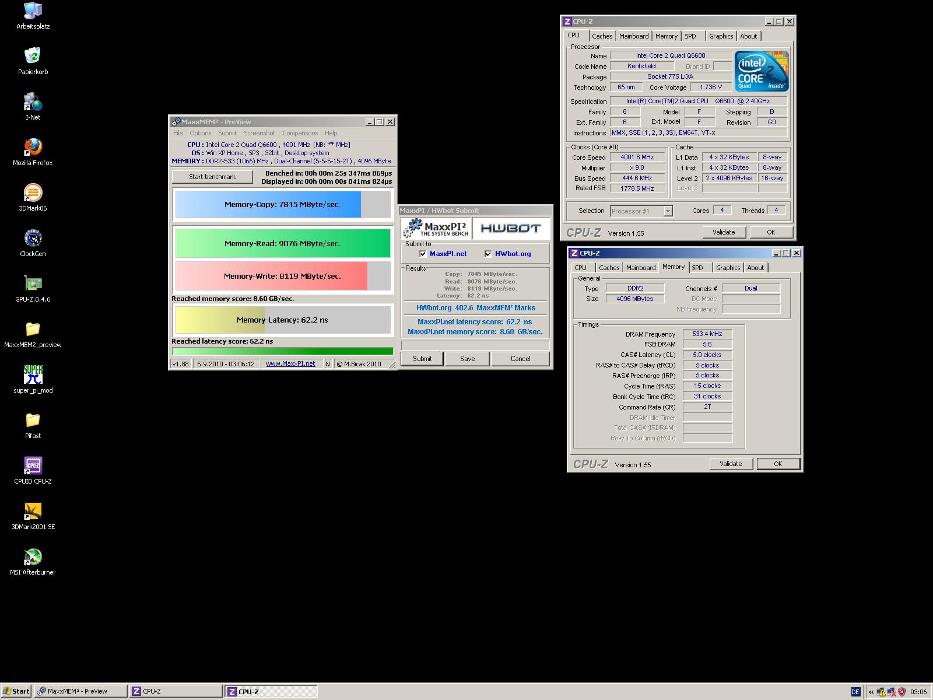Switch to Memory tab in CPU-Z processor window
Screen dimensions: 933x700
point(666,36)
